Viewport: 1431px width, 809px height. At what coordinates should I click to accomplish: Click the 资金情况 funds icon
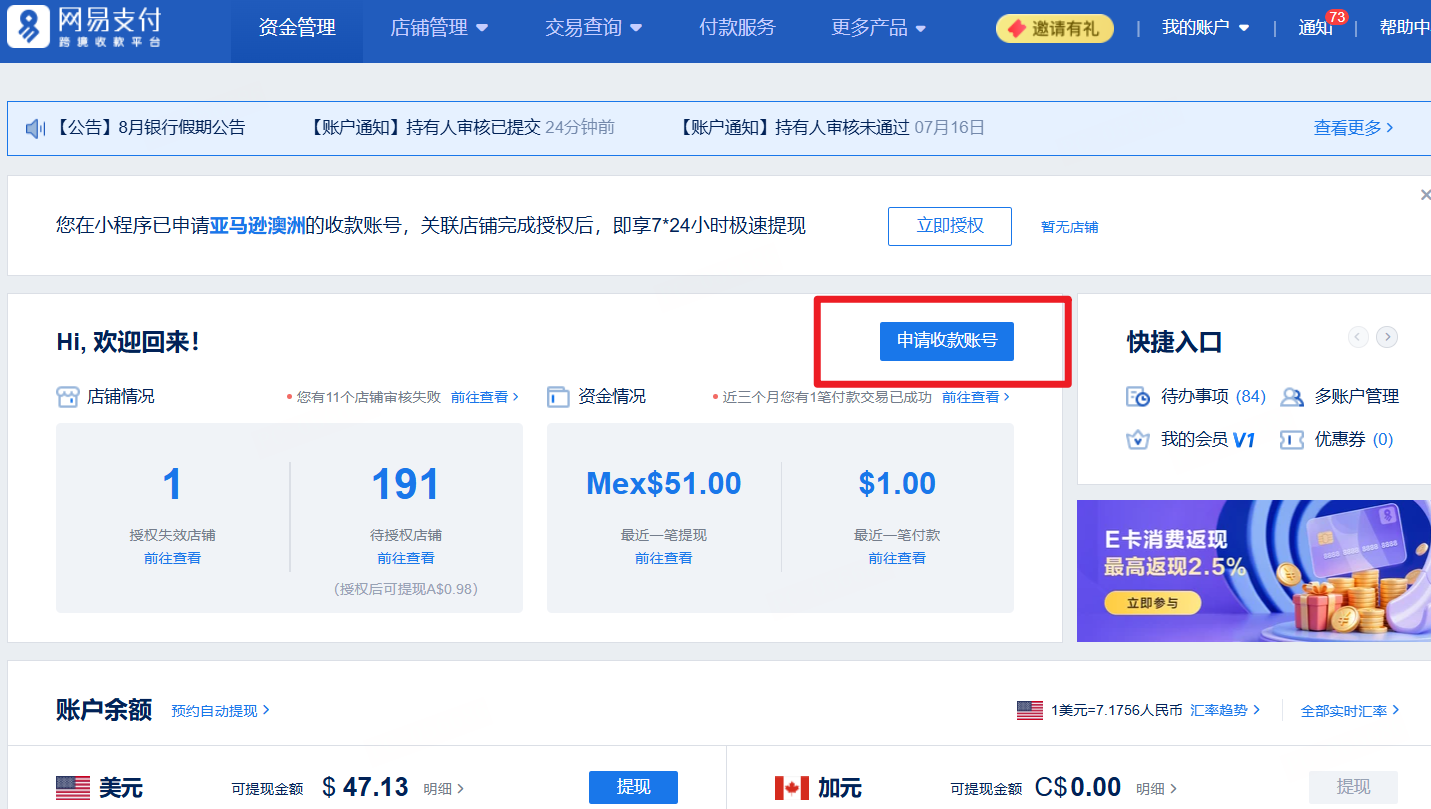tap(557, 395)
